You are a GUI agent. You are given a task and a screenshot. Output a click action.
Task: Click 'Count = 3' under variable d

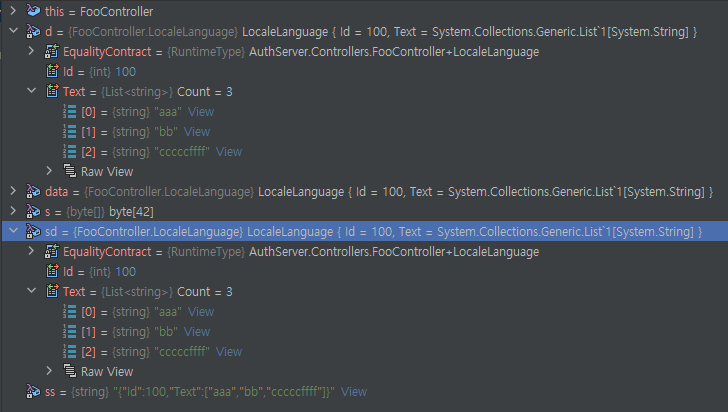205,92
